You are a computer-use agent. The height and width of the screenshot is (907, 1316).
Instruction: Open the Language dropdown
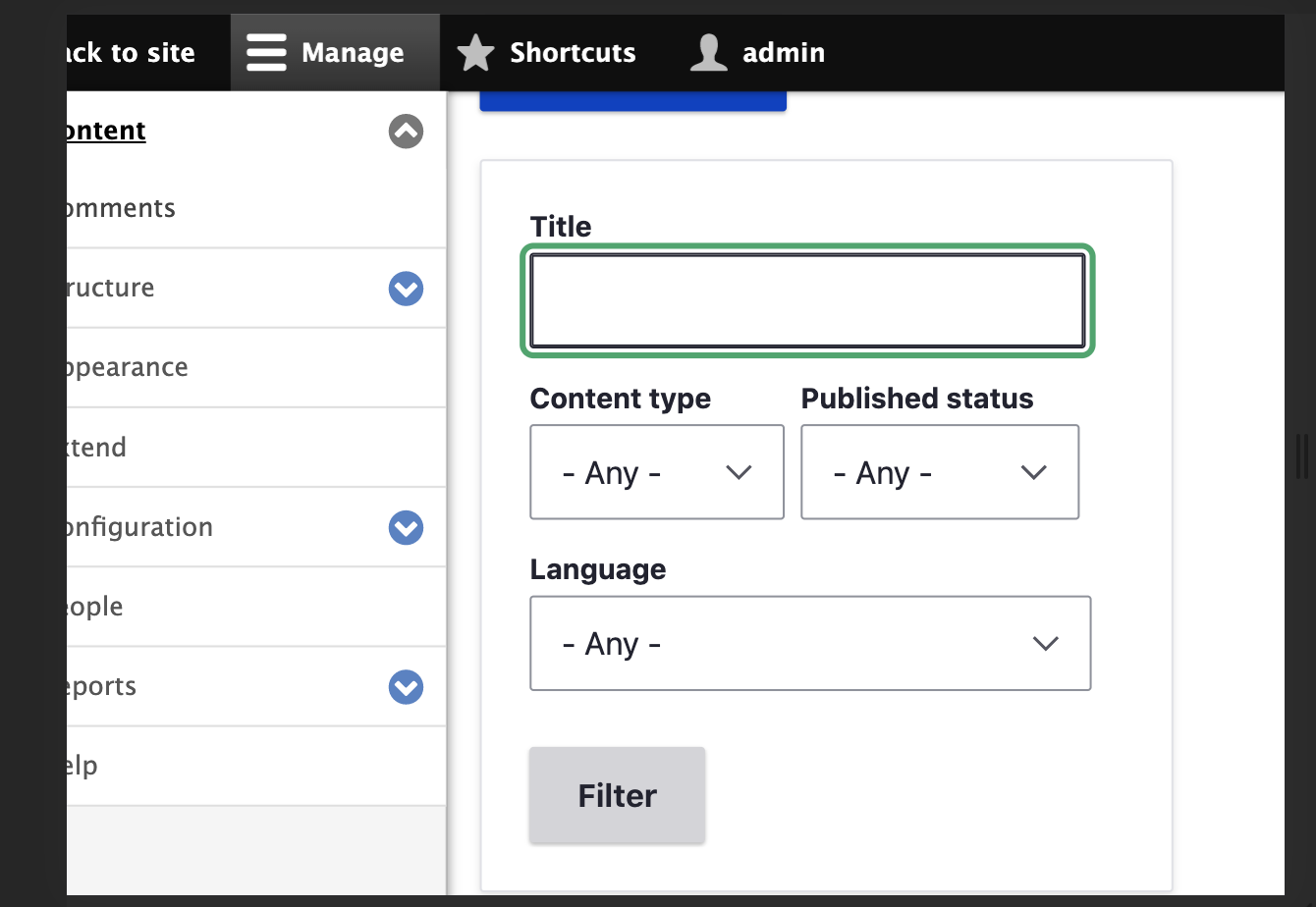pyautogui.click(x=810, y=643)
